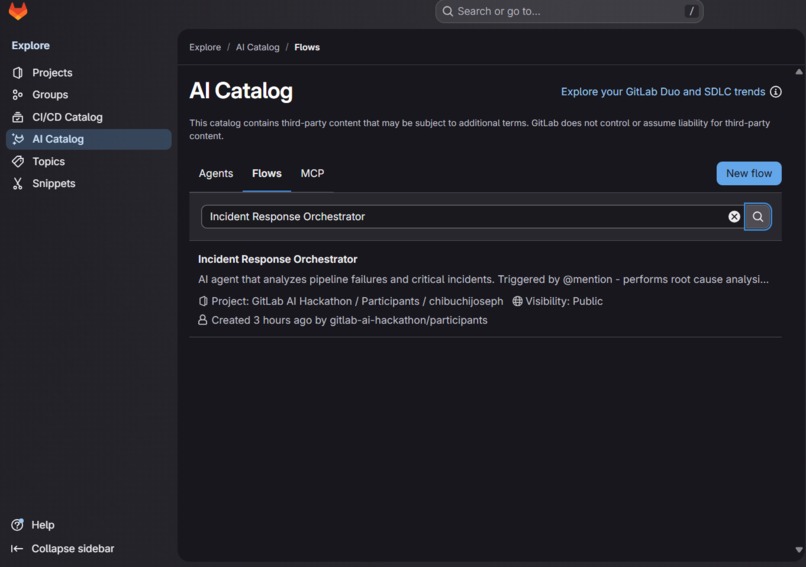Switch to the MCP tab
The width and height of the screenshot is (806, 567).
[x=312, y=174]
